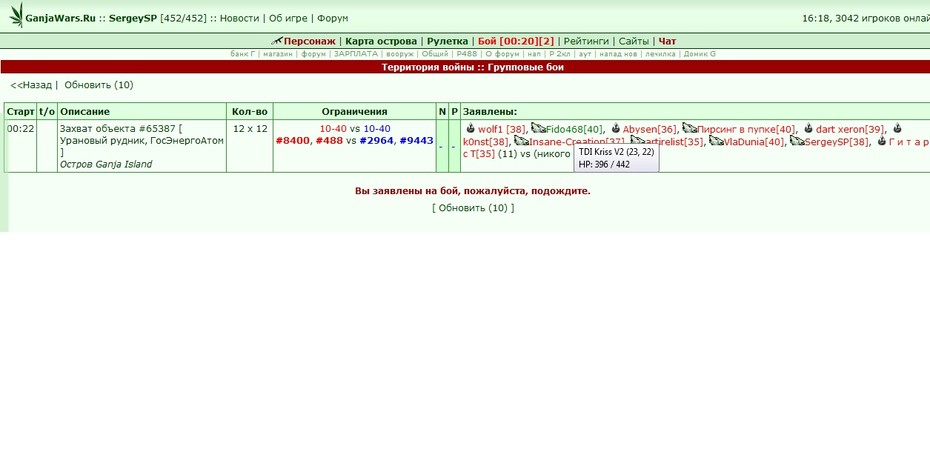The image size is (930, 455).
Task: Open player Abysen[36] profile
Action: [x=649, y=129]
